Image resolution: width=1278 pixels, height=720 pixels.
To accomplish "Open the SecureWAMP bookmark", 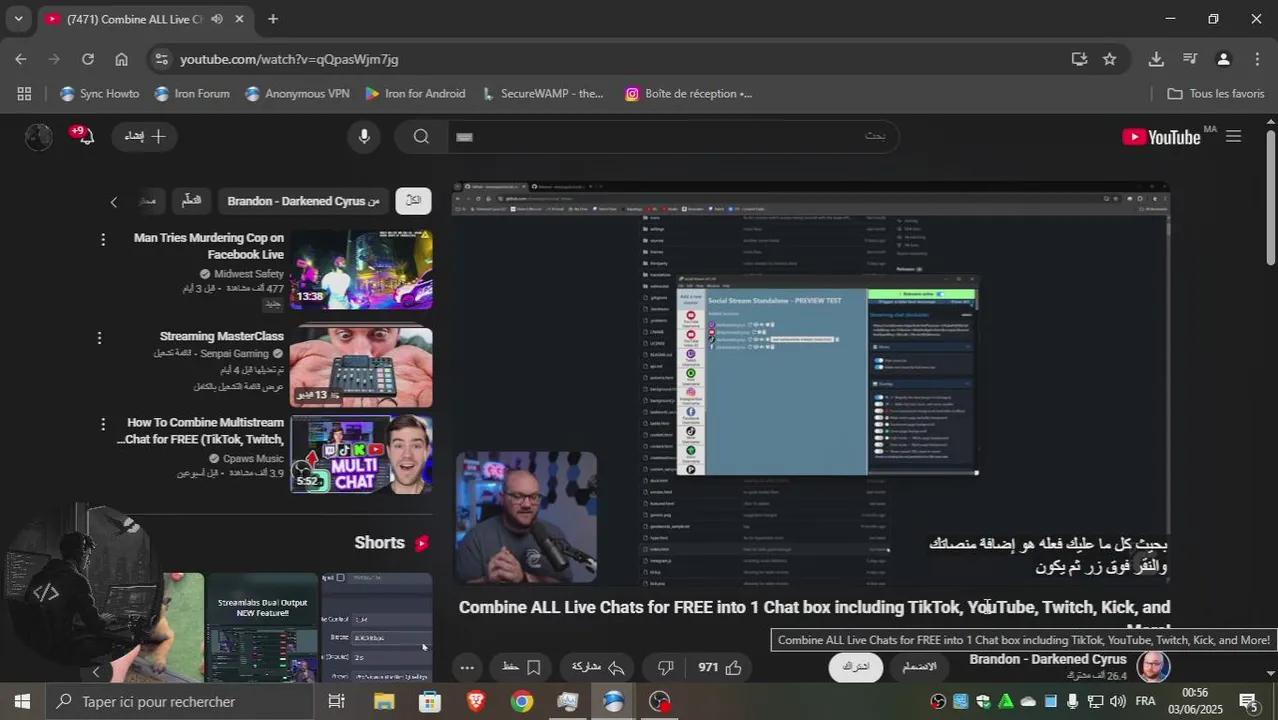I will pyautogui.click(x=543, y=93).
